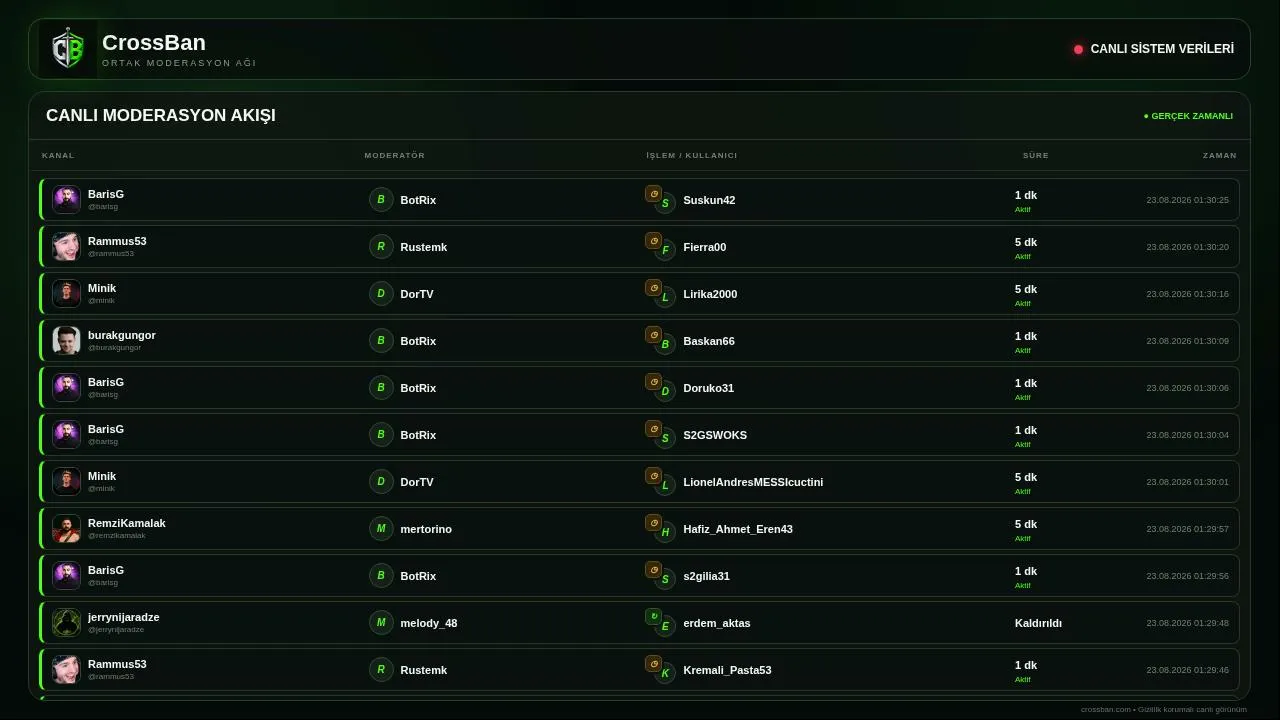Click the melody_48 moderator badge
Screen dimensions: 1280x720
pos(381,622)
